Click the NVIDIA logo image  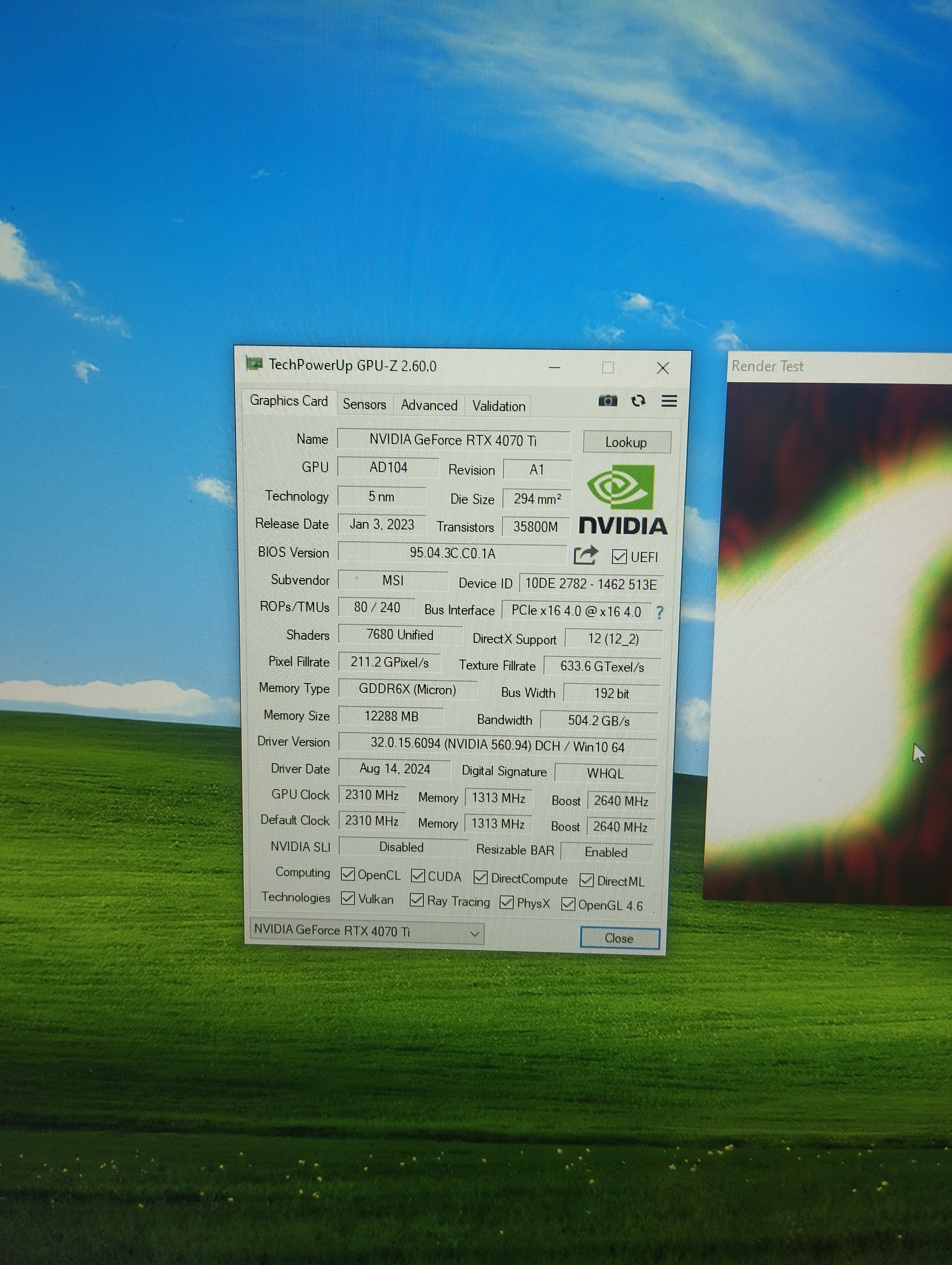point(622,500)
